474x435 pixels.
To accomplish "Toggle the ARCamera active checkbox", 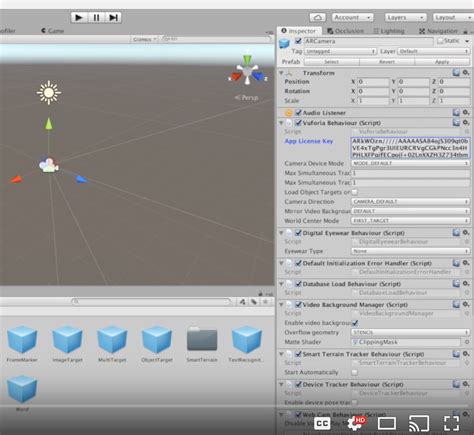I will click(x=298, y=41).
